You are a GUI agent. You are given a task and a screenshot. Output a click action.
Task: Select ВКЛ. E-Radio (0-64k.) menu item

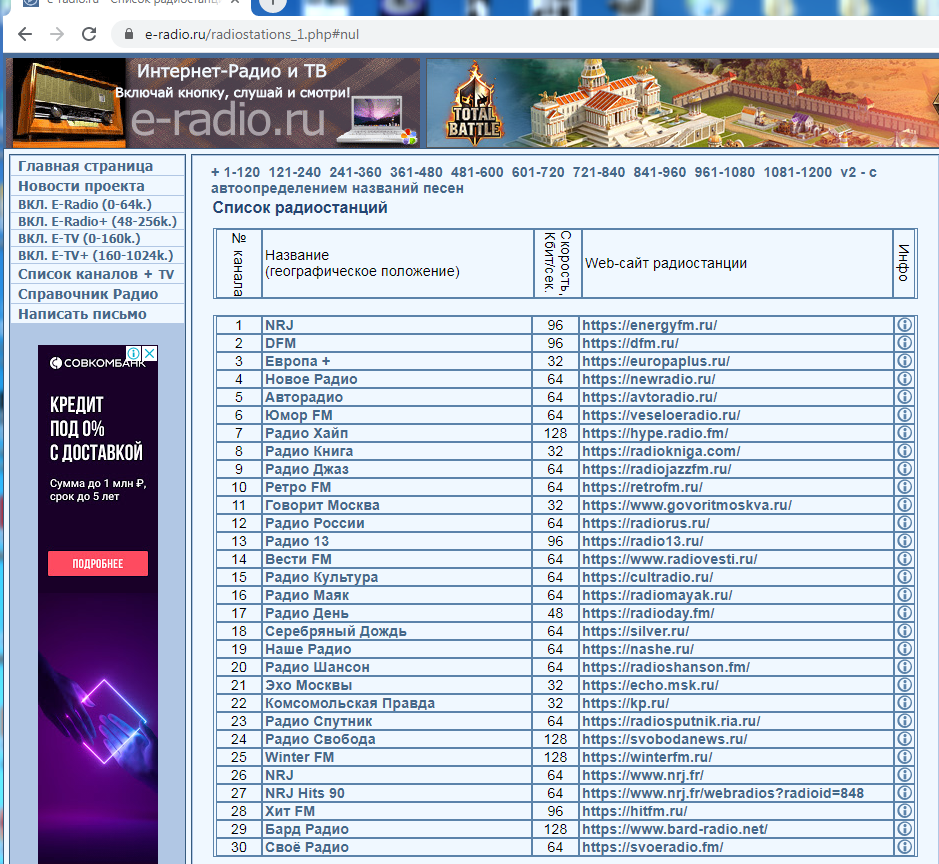85,204
